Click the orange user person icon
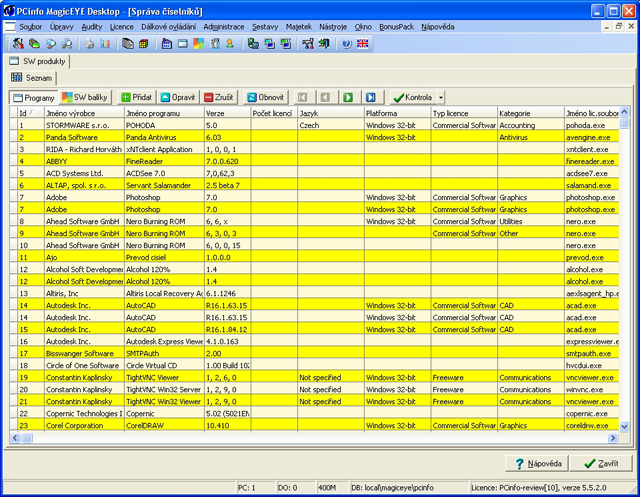The width and height of the screenshot is (640, 497). [x=230, y=43]
